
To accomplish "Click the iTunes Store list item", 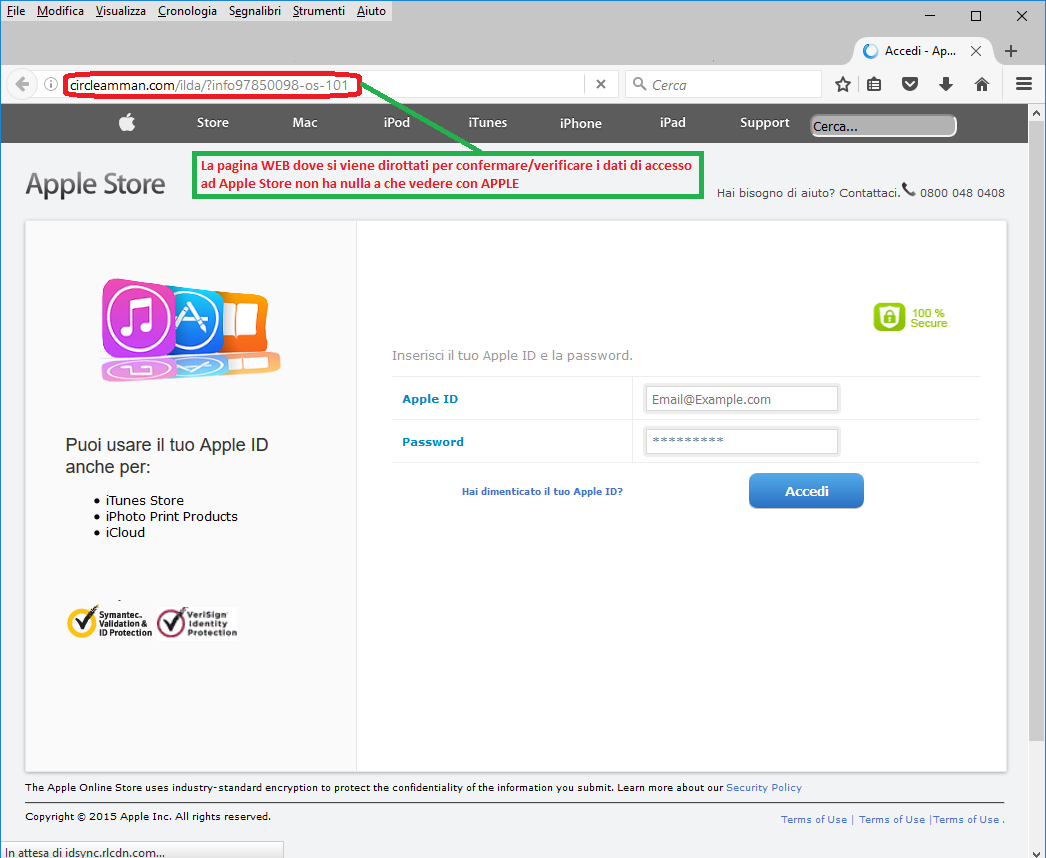I will 145,500.
